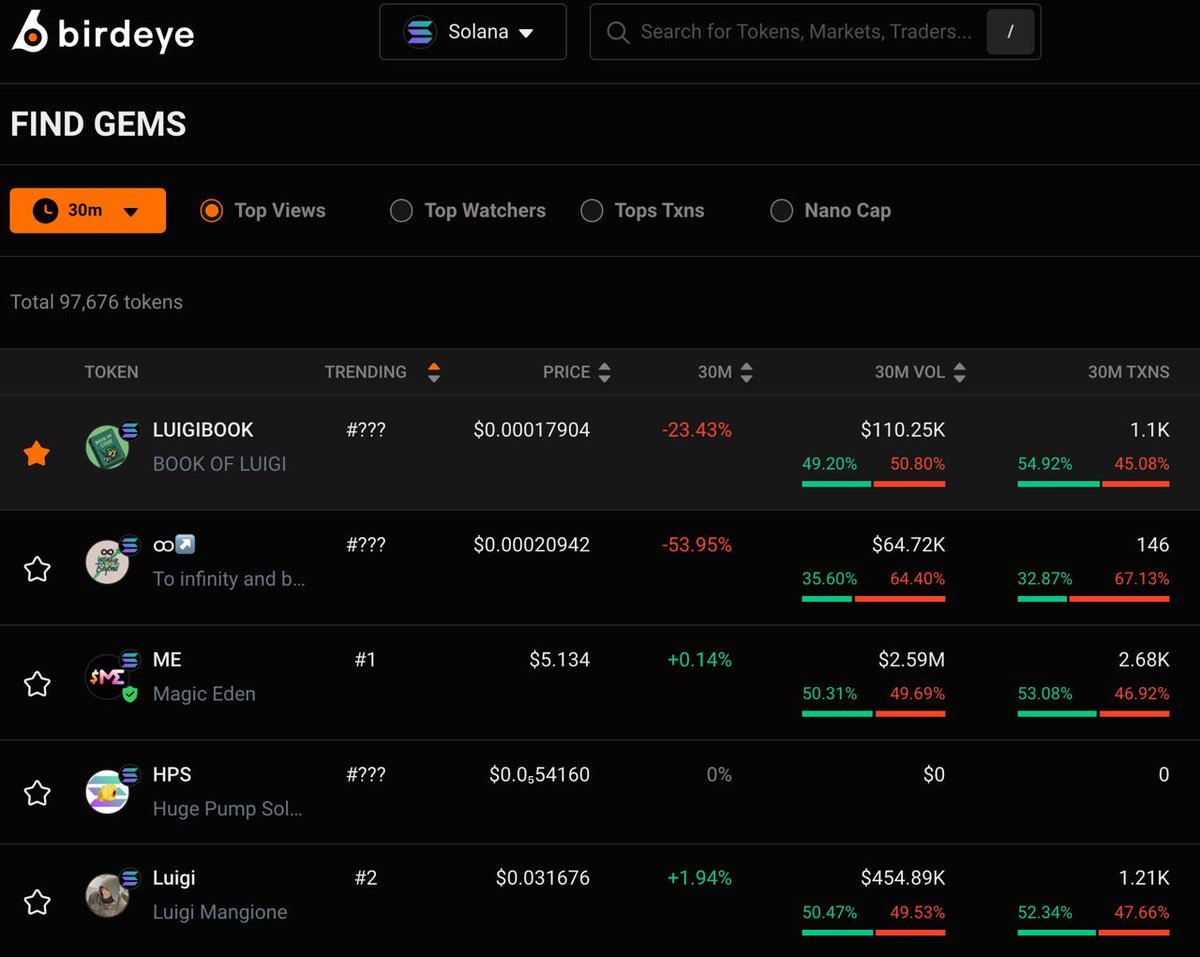Open the LUIGIBOOK token name link
Screen dimensions: 1200x957
click(x=203, y=430)
